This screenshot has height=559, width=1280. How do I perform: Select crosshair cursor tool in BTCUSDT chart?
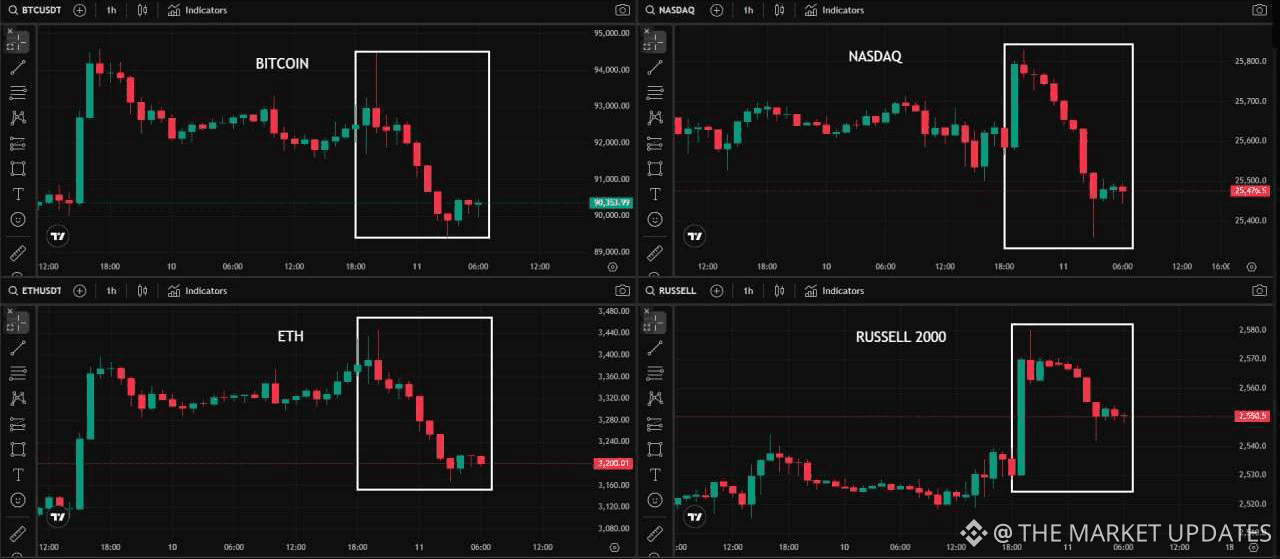coord(18,42)
